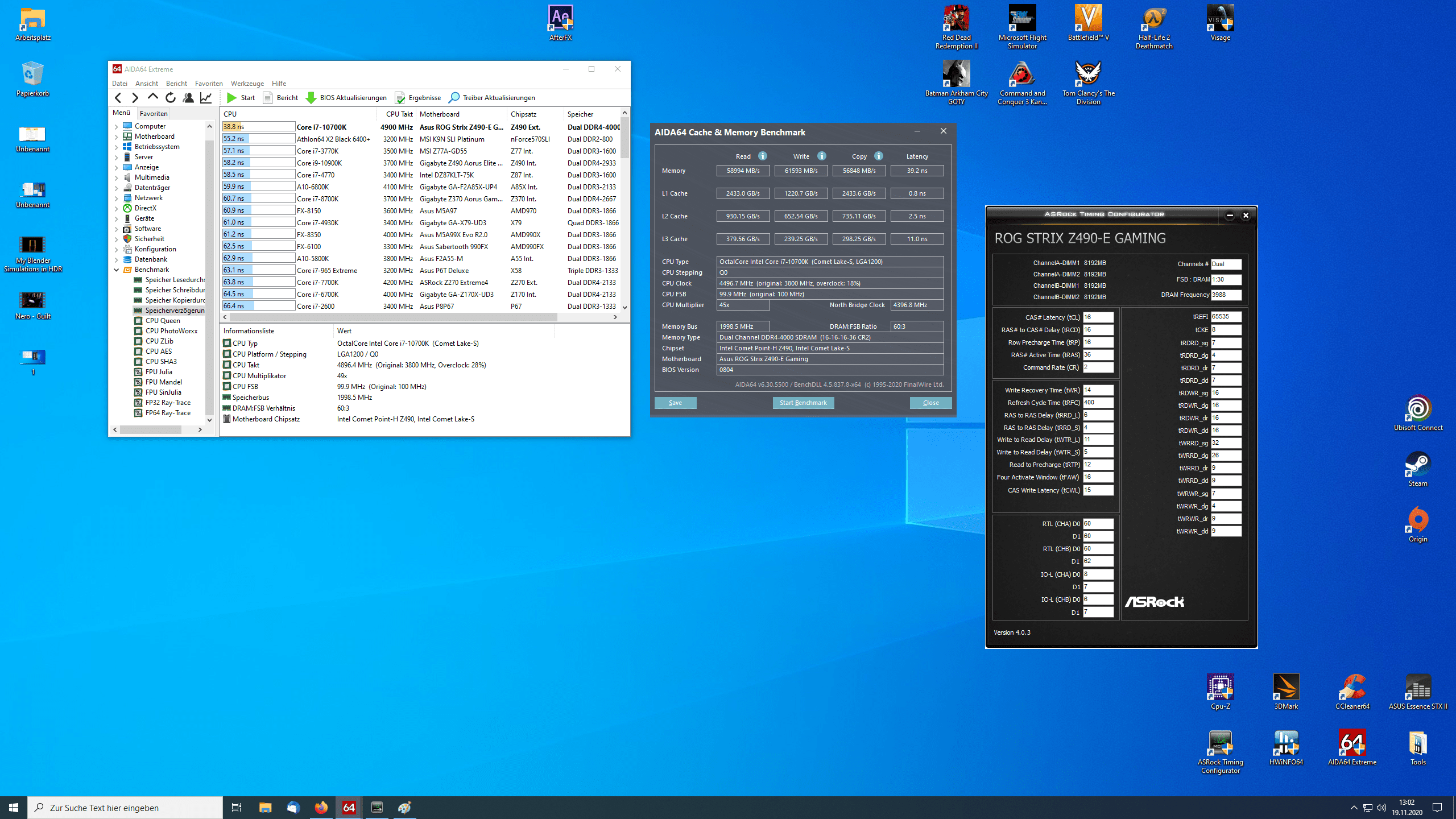The image size is (1456, 819).
Task: Select Speicher Lesedurchsatz benchmark item
Action: tap(169, 280)
